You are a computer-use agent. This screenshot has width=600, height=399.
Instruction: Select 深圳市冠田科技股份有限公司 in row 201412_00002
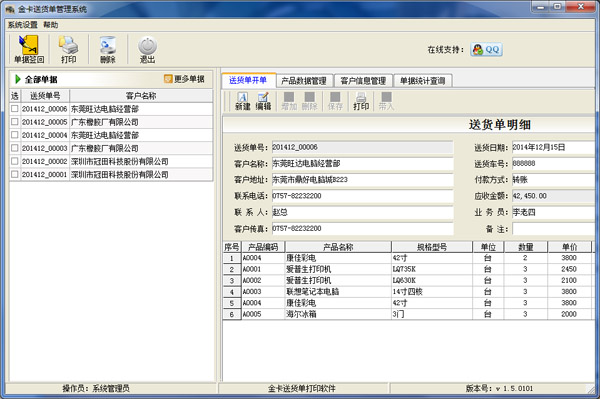(141, 161)
